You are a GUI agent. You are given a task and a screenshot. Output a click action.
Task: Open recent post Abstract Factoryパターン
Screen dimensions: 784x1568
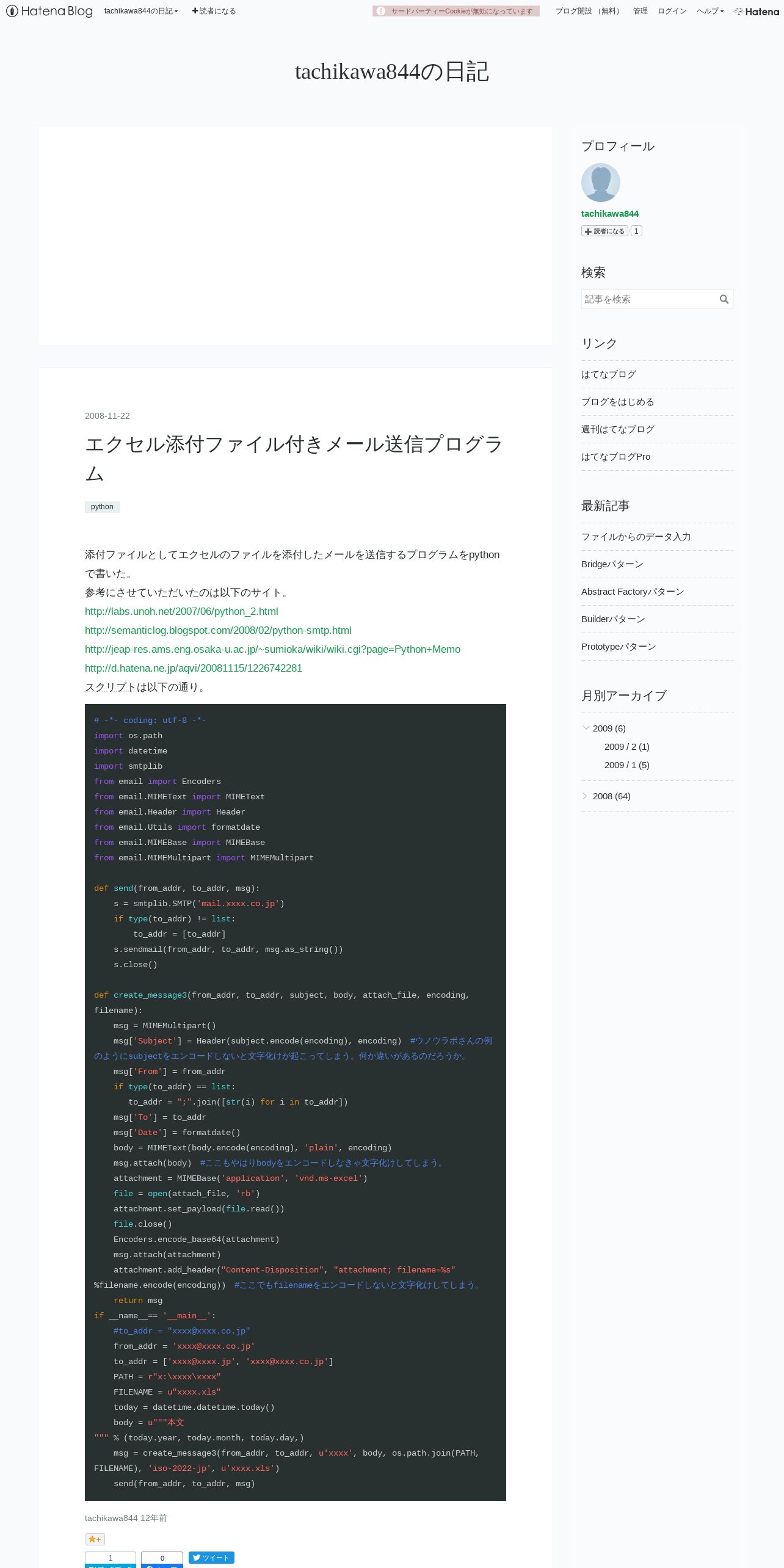coord(633,592)
